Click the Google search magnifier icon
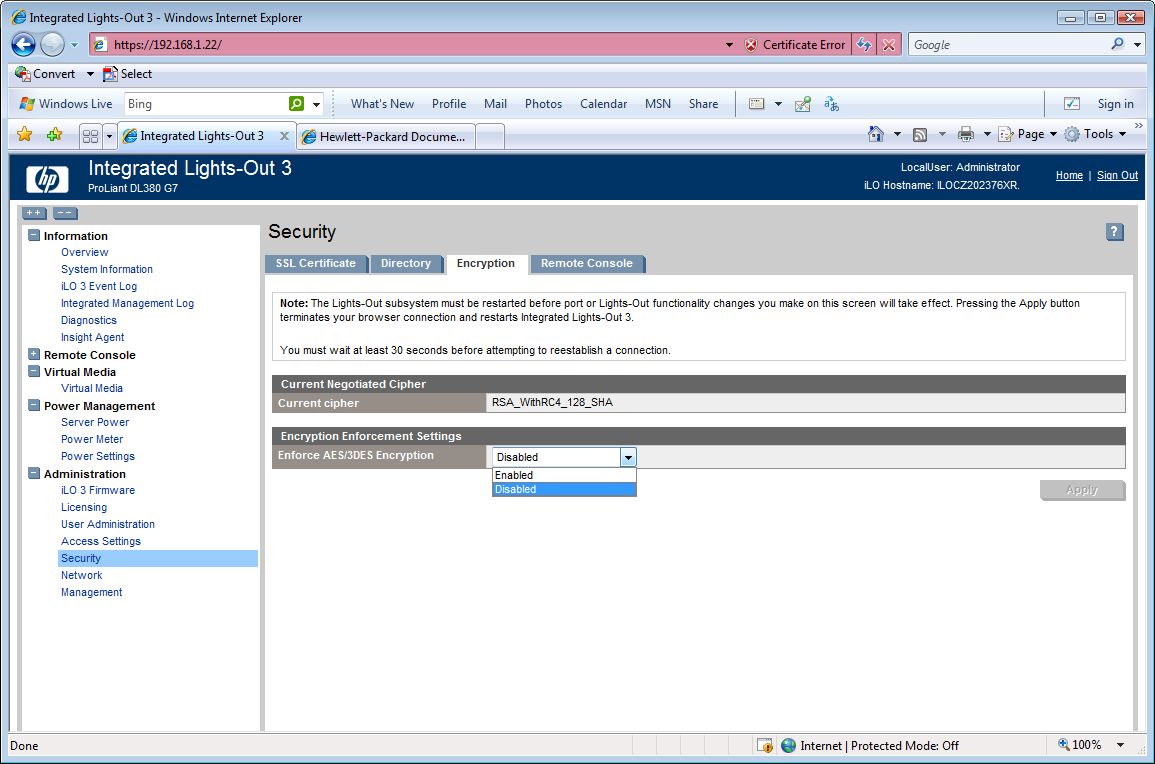The height and width of the screenshot is (764, 1155). (x=1117, y=44)
